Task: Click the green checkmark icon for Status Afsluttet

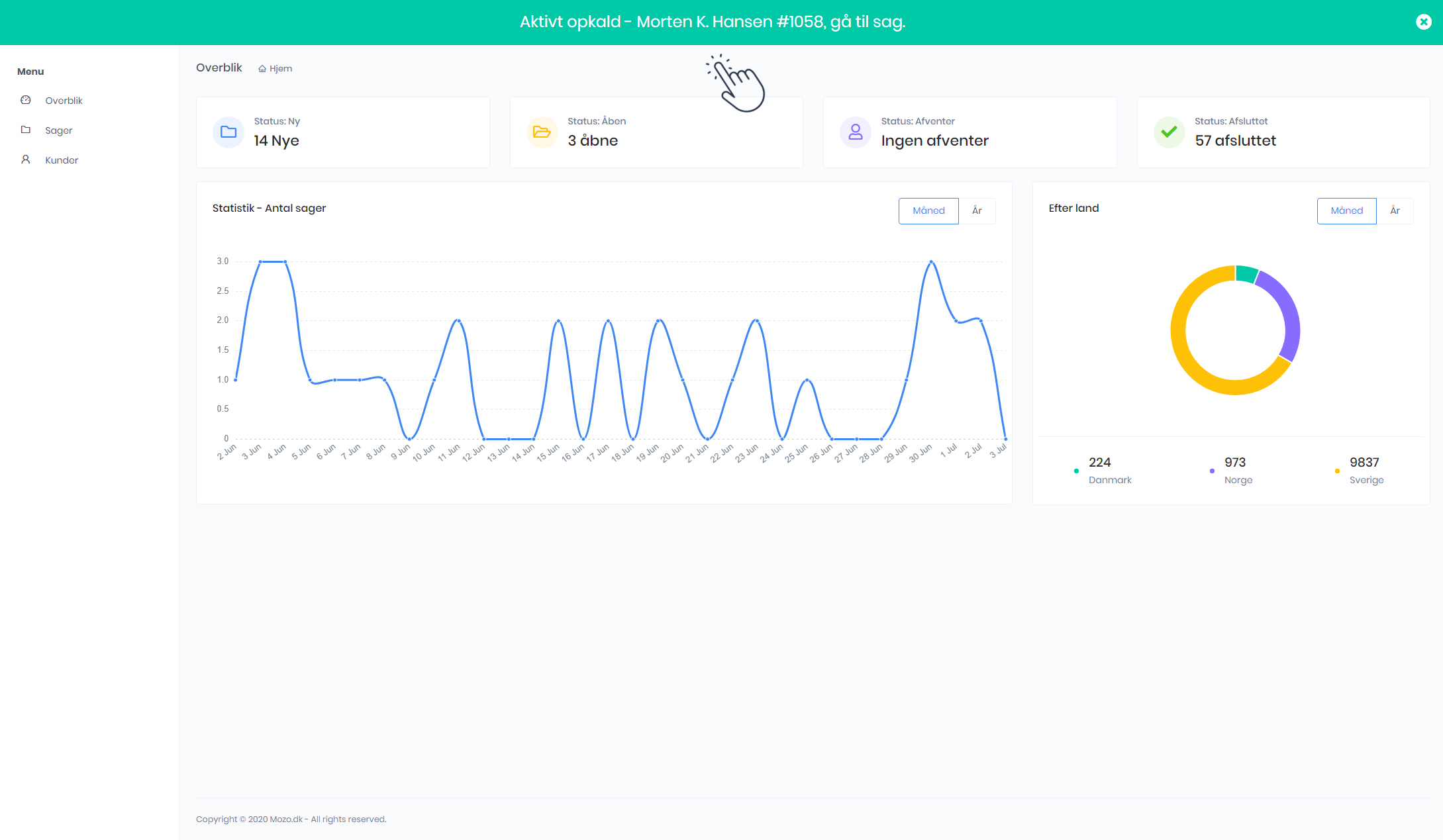Action: click(x=1169, y=132)
